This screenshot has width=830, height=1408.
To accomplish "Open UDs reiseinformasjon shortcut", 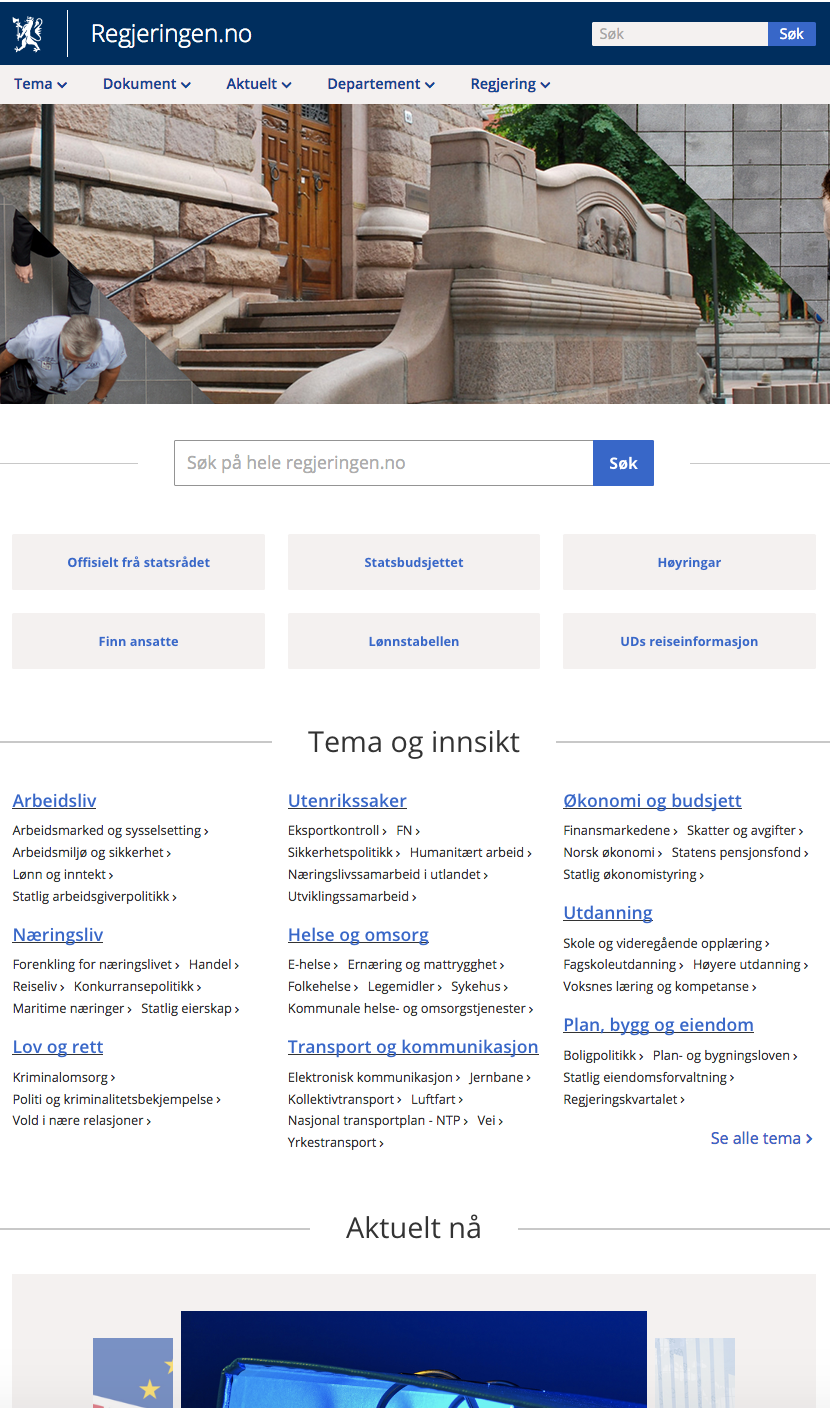I will [689, 641].
